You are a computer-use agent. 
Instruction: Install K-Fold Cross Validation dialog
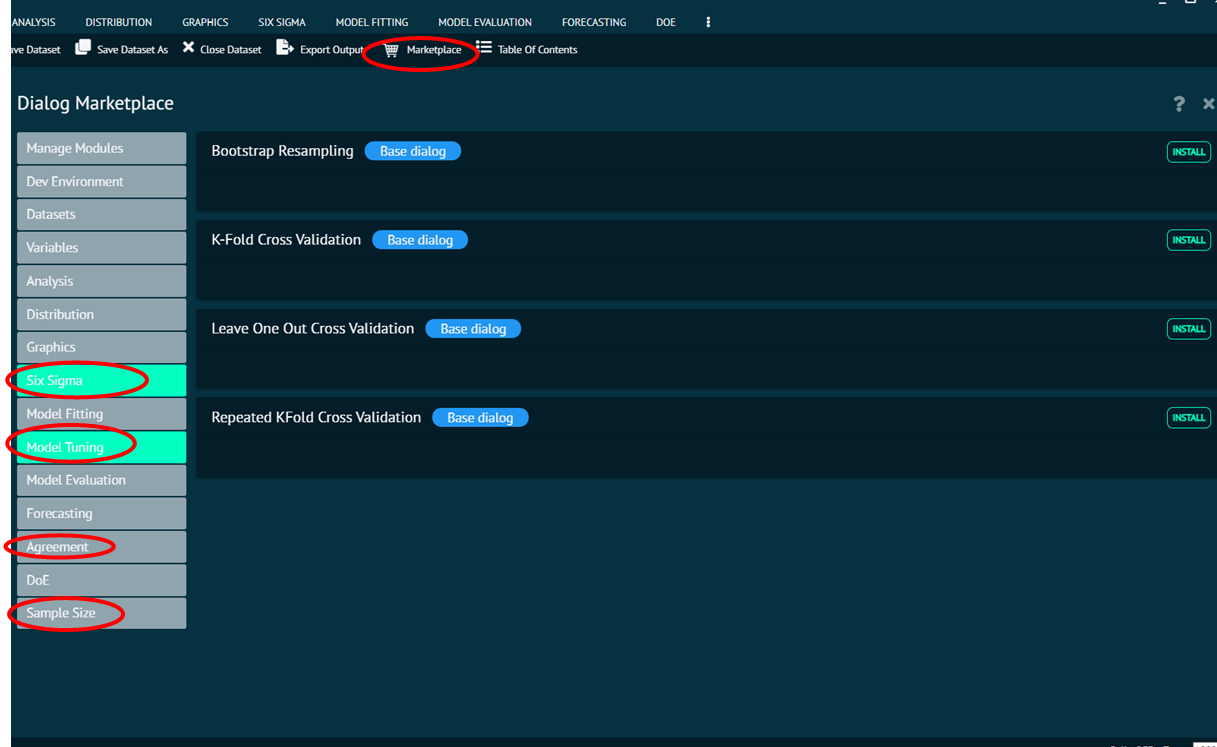pos(1188,240)
